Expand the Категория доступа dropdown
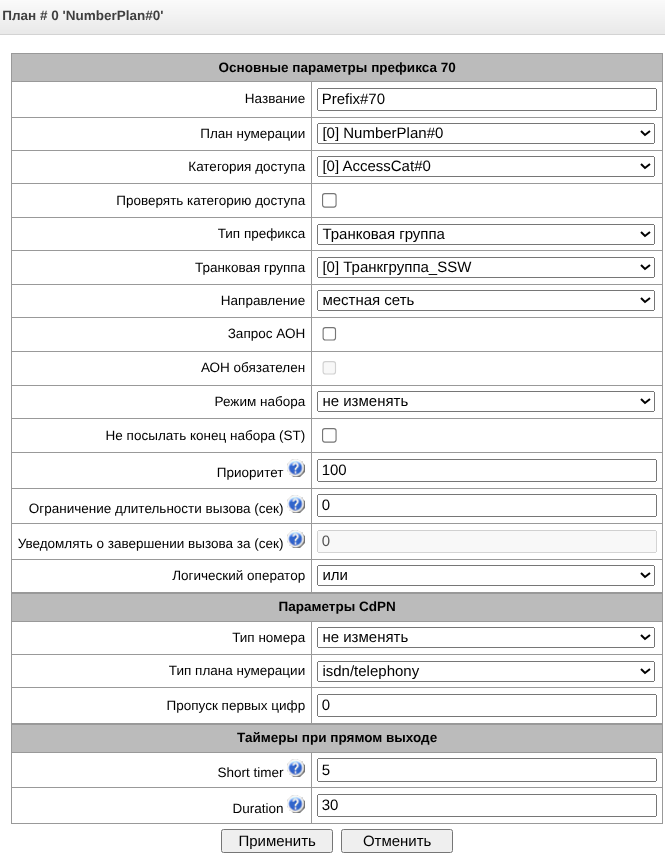The width and height of the screenshot is (665, 861). click(x=486, y=166)
